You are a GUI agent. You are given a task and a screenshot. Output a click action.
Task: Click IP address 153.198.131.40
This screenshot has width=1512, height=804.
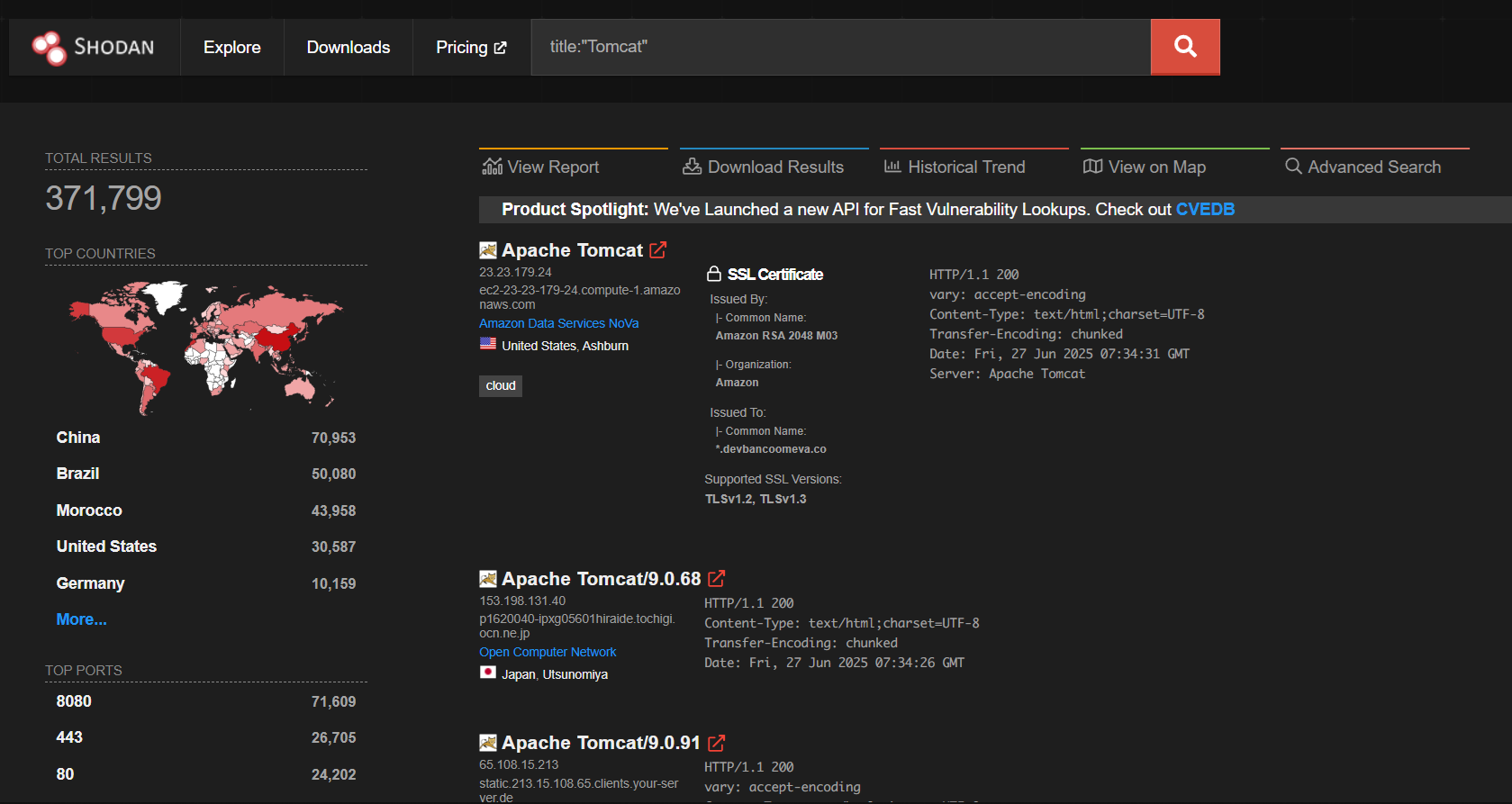coord(522,601)
